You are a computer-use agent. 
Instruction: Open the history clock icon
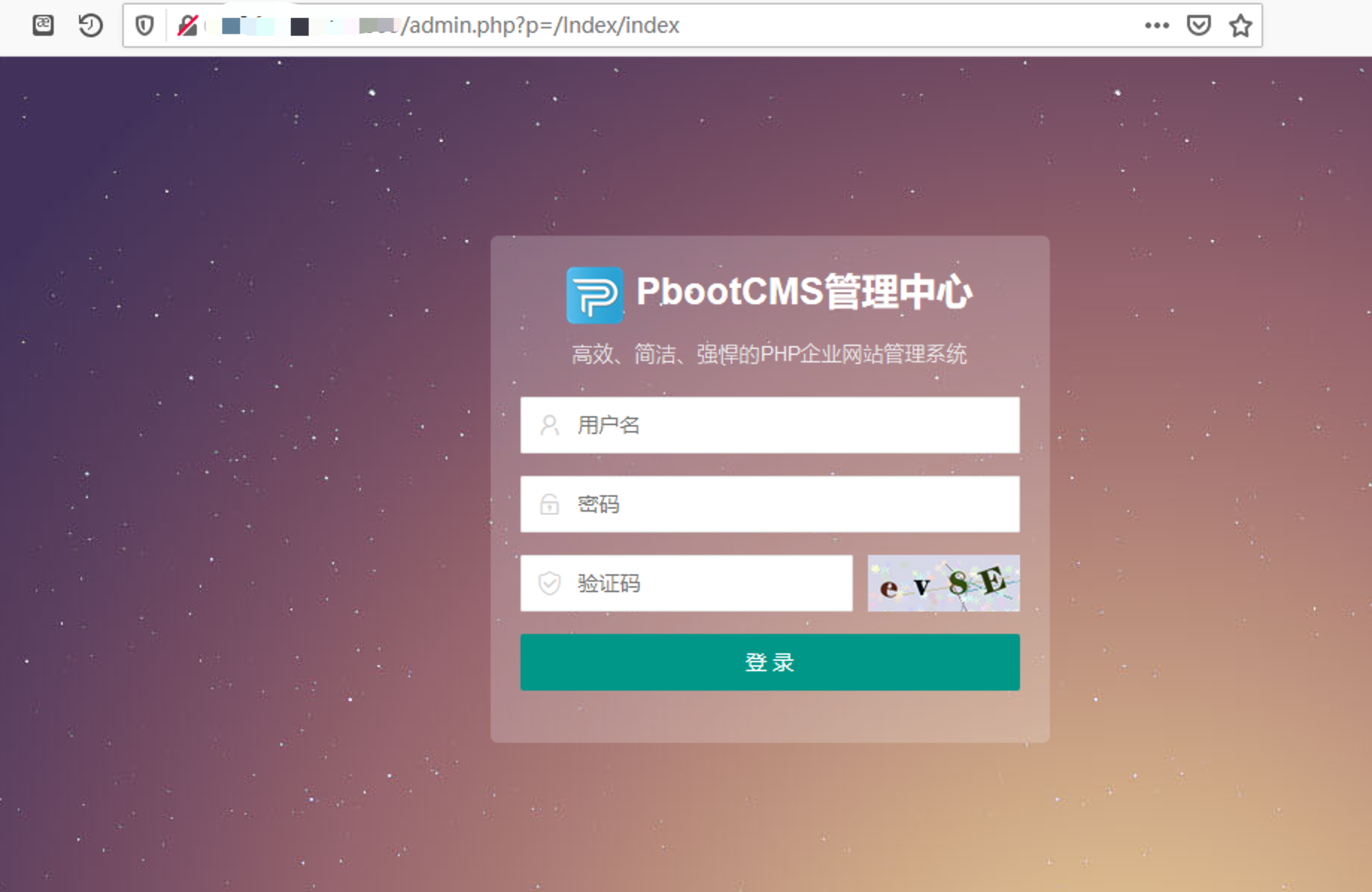(x=90, y=25)
